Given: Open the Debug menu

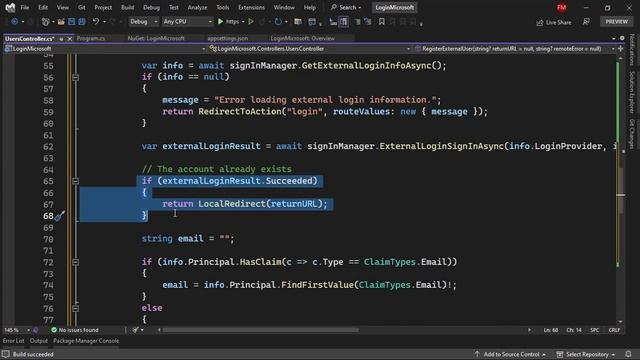Looking at the screenshot, I should tap(151, 7).
